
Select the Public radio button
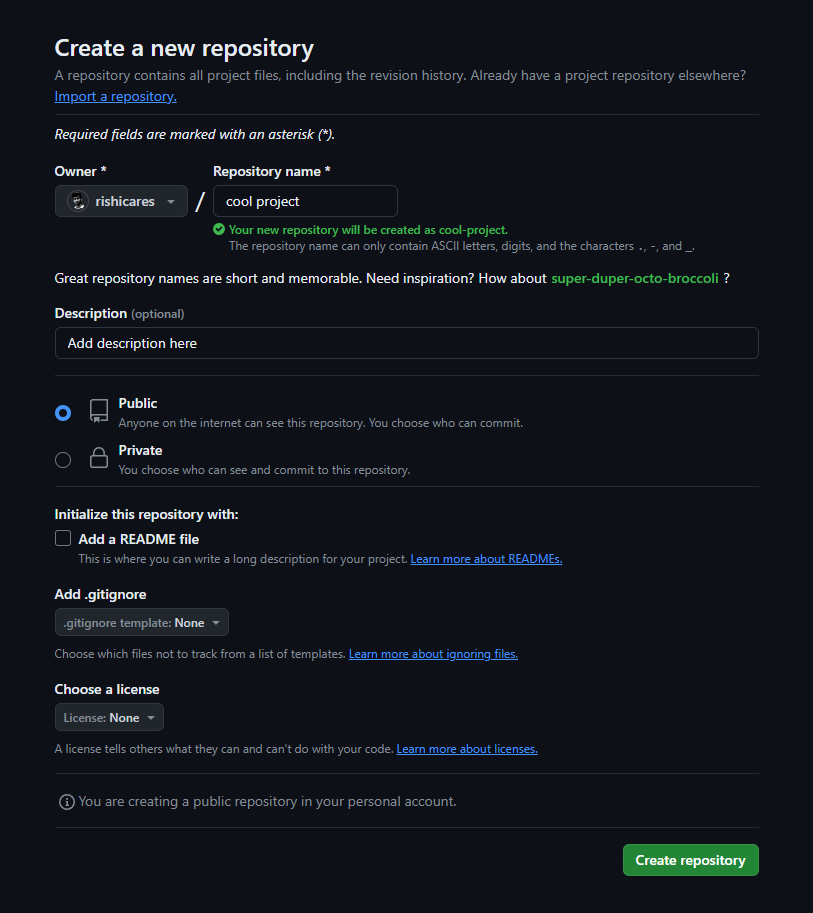[x=63, y=412]
